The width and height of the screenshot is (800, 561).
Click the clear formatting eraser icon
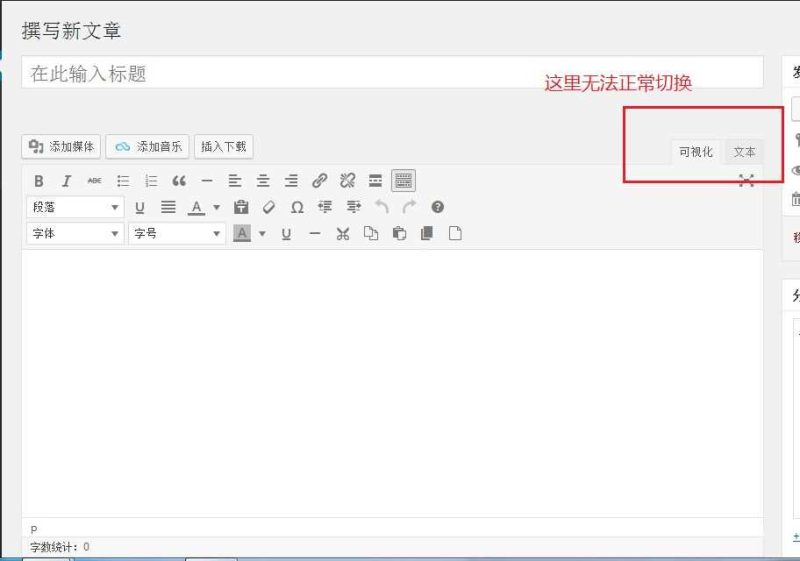click(268, 207)
